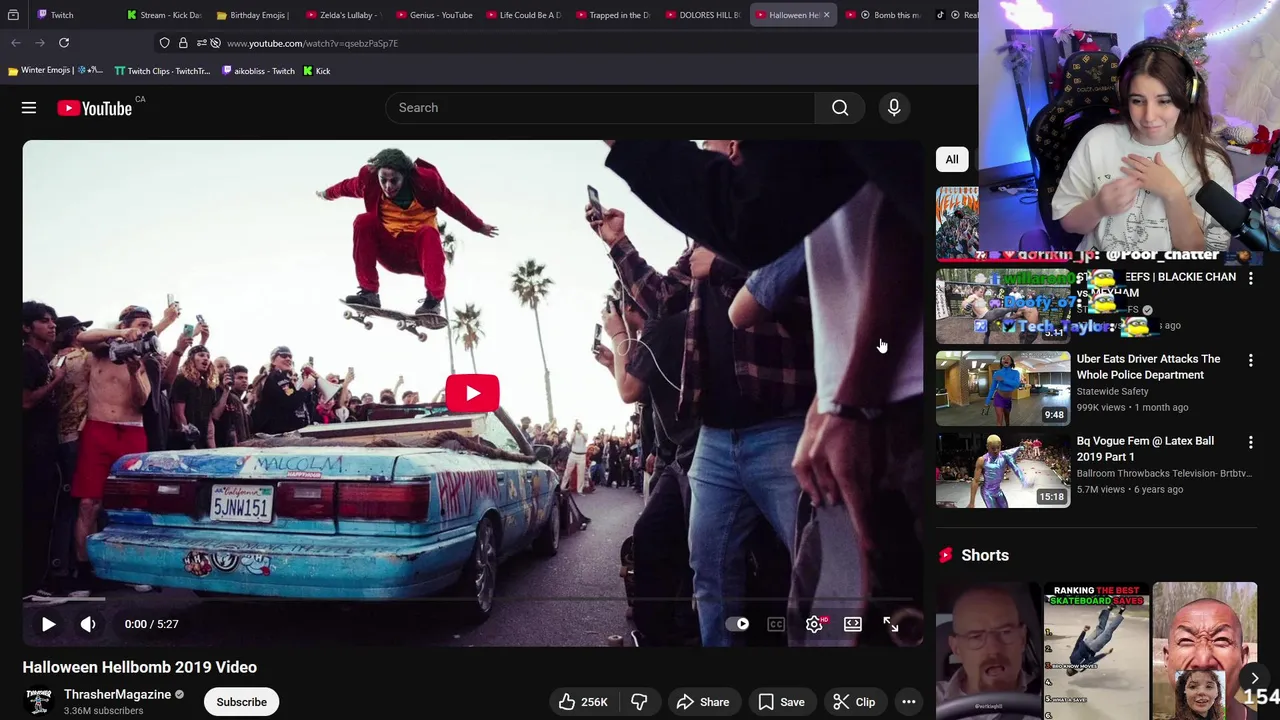
Task: Open Bq Vogue Fem video thumbnail
Action: pos(1003,470)
